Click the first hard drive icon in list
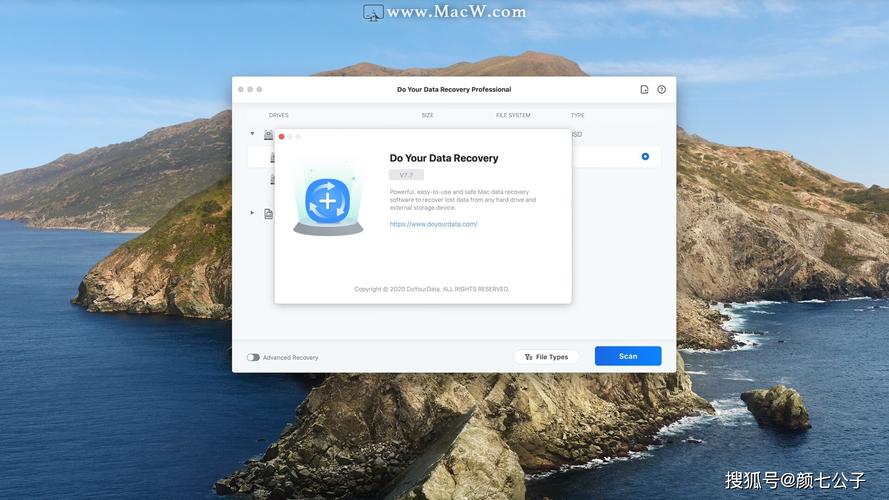The image size is (889, 500). [268, 134]
